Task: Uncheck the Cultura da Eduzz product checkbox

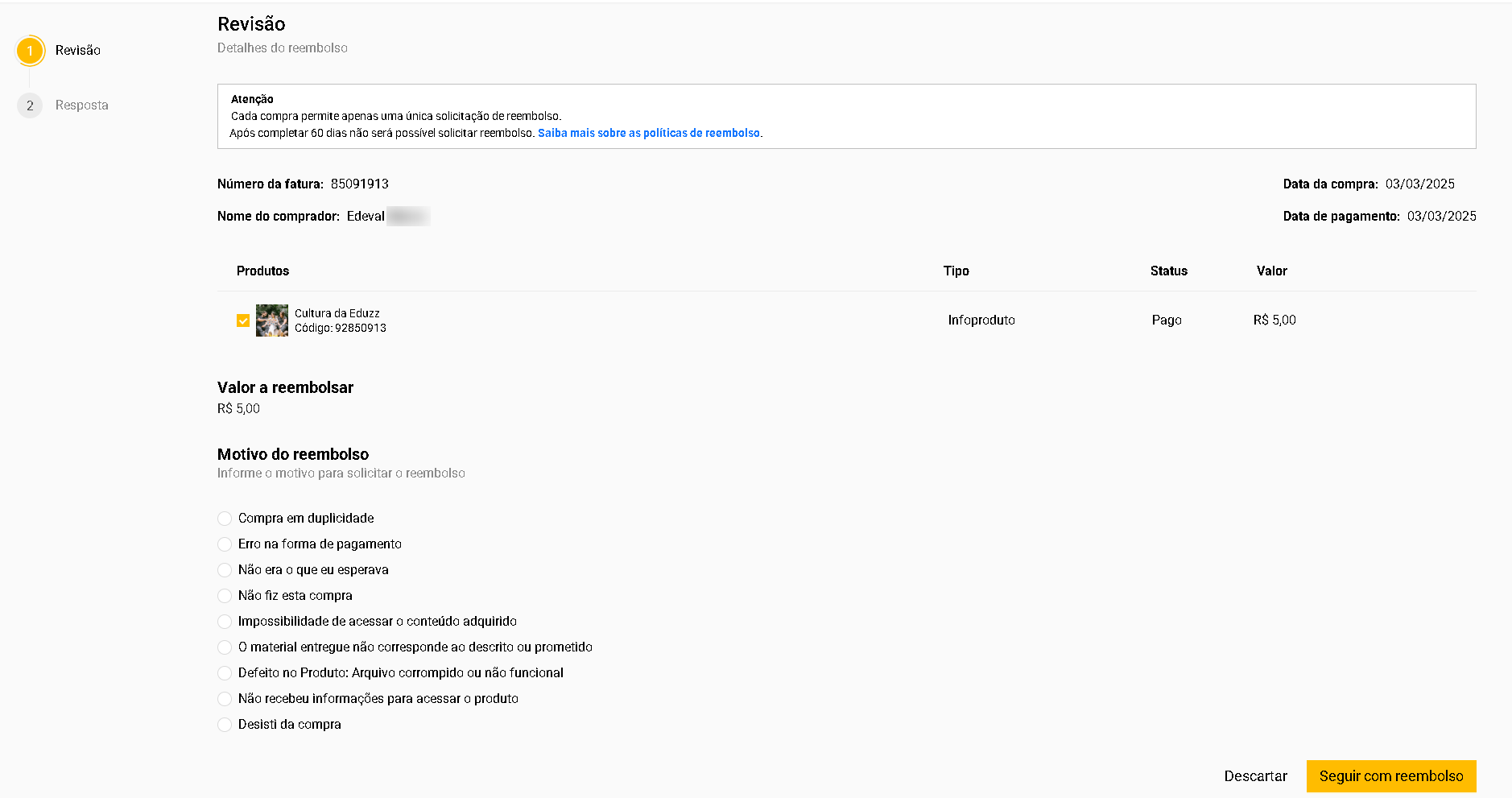Action: pos(243,320)
